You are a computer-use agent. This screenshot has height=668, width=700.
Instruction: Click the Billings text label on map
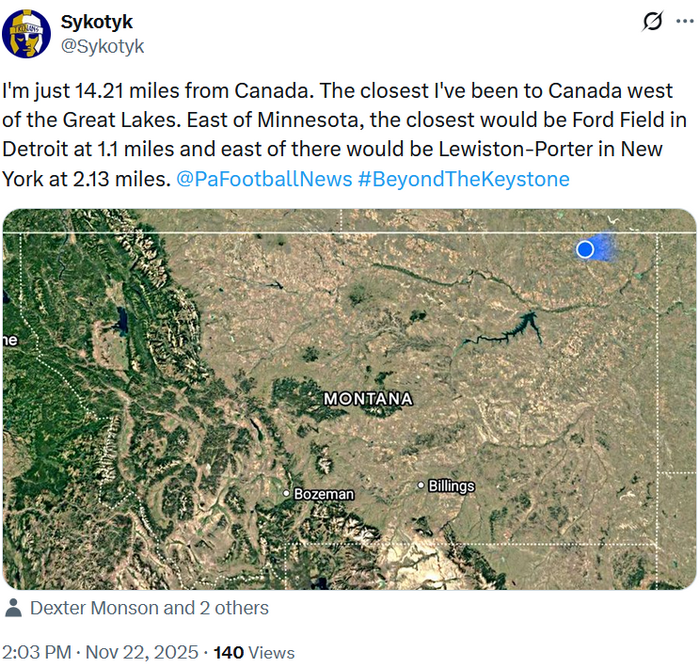coord(451,487)
